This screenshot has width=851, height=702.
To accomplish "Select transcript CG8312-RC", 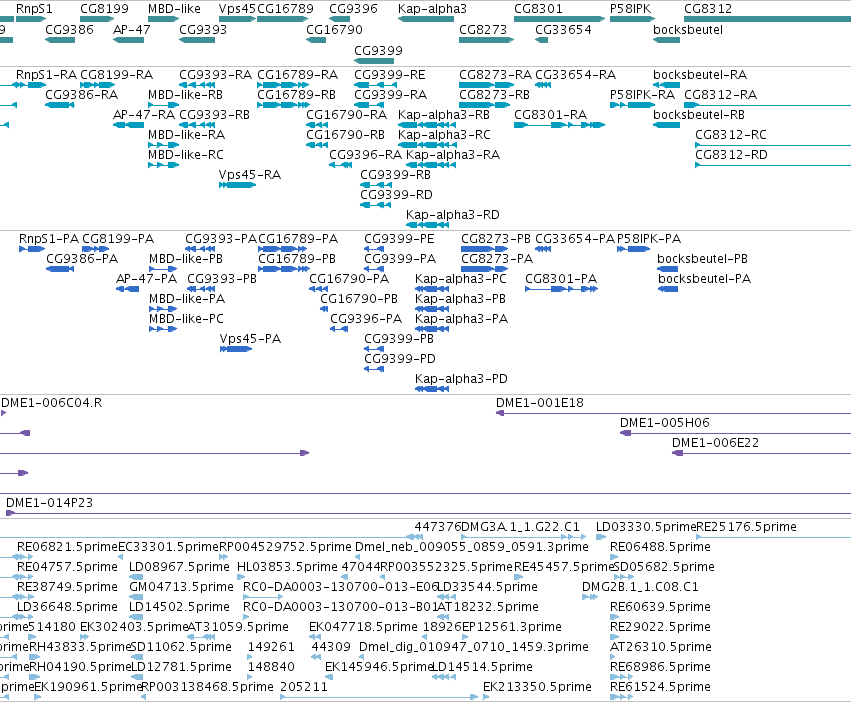I will point(731,135).
